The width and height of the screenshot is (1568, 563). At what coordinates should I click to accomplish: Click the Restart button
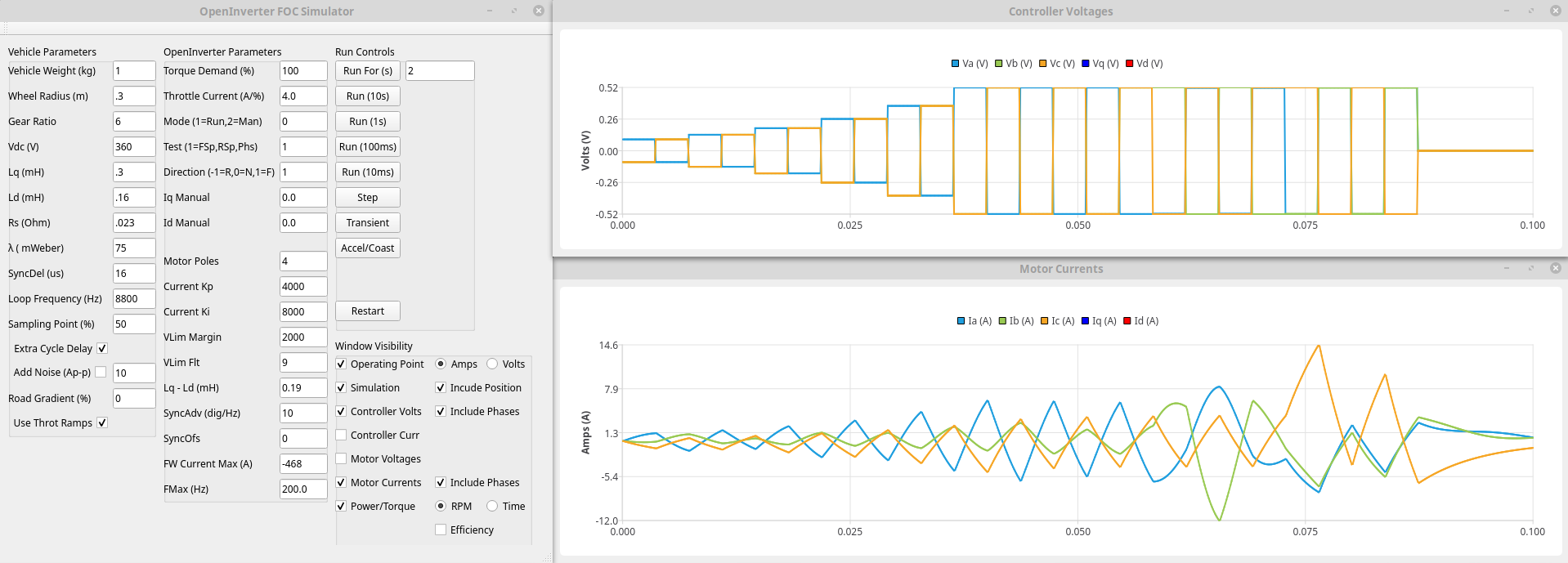[x=367, y=311]
